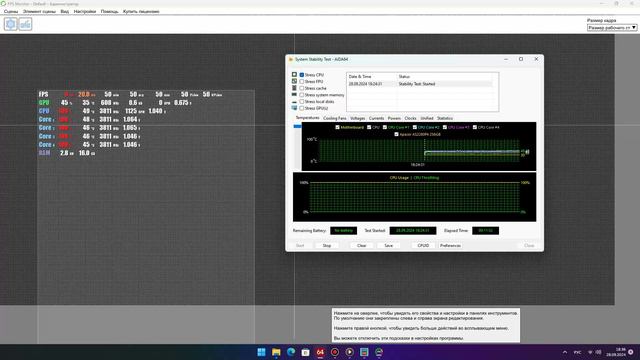640x360 pixels.
Task: Open the Купить лицензию menu
Action: (x=141, y=11)
